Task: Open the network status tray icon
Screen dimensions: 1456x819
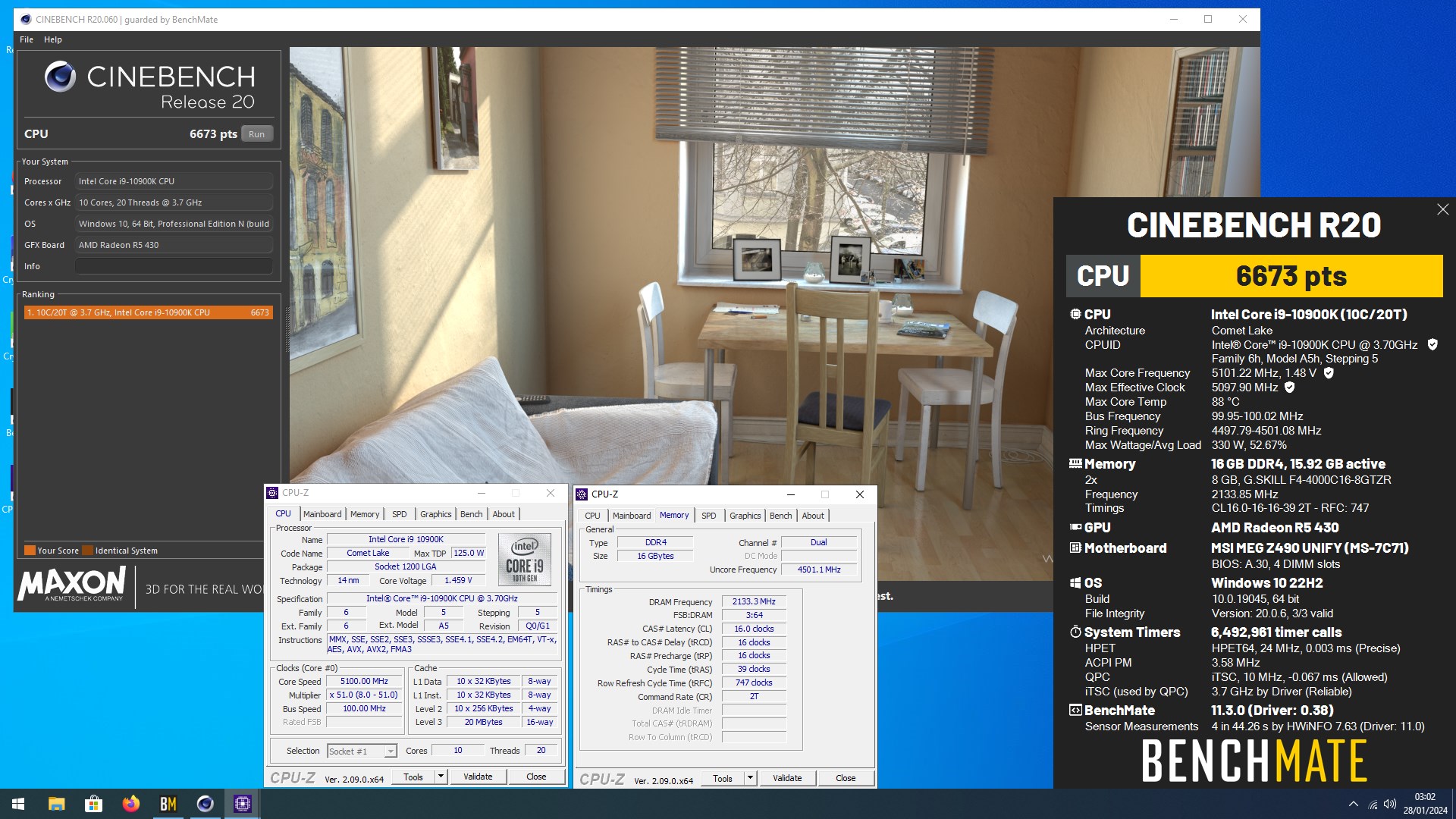Action: coord(1373,805)
